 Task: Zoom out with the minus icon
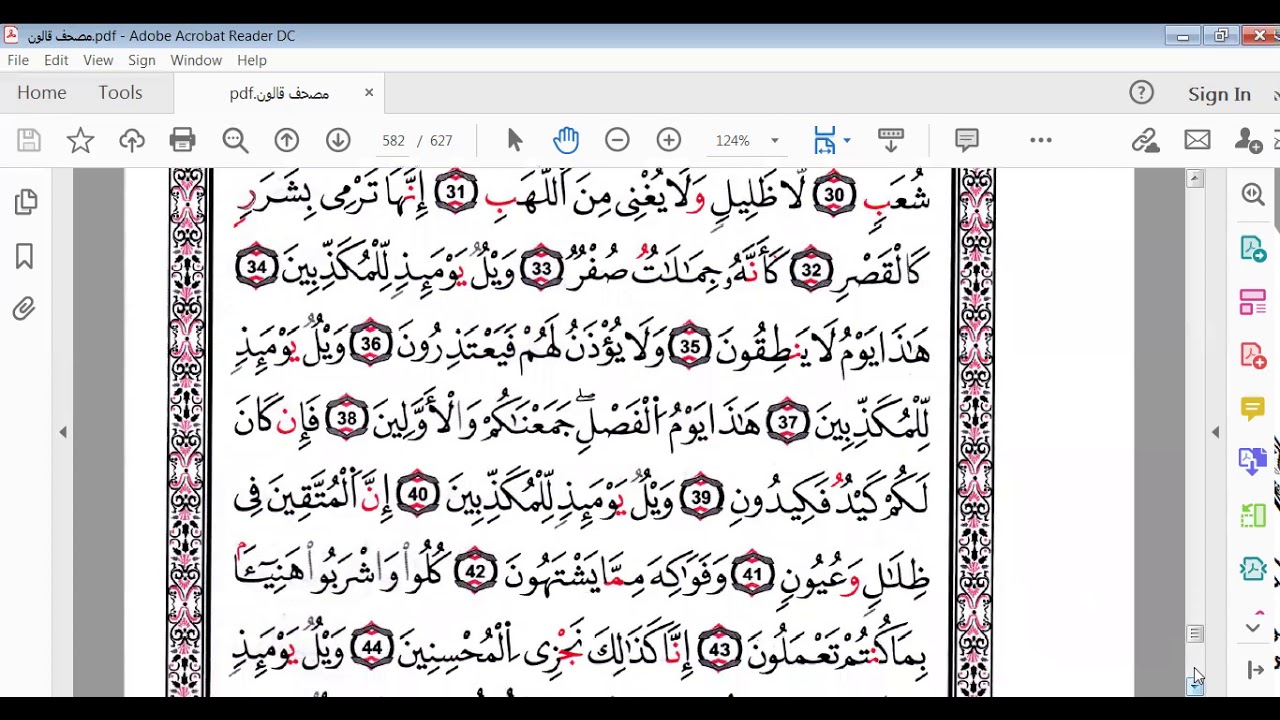coord(617,140)
